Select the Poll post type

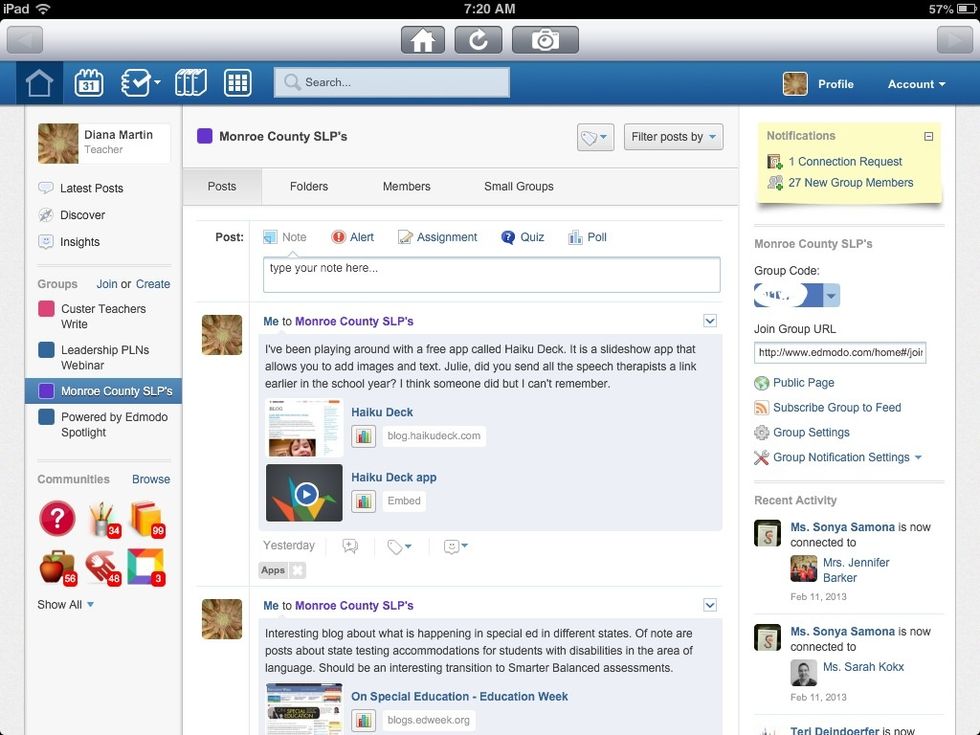click(x=587, y=237)
